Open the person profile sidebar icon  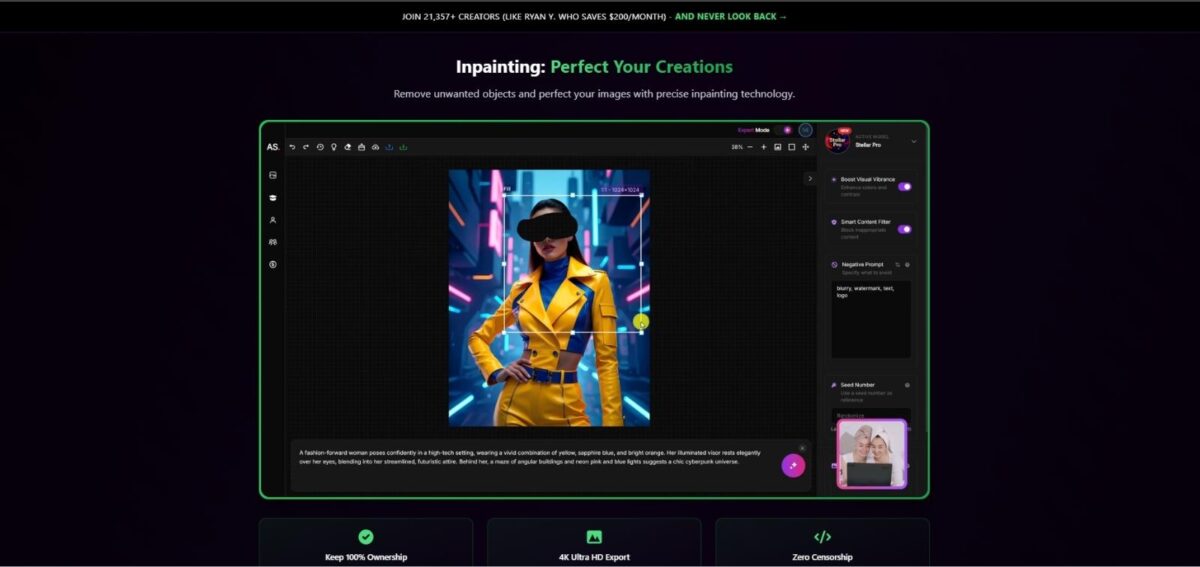273,220
